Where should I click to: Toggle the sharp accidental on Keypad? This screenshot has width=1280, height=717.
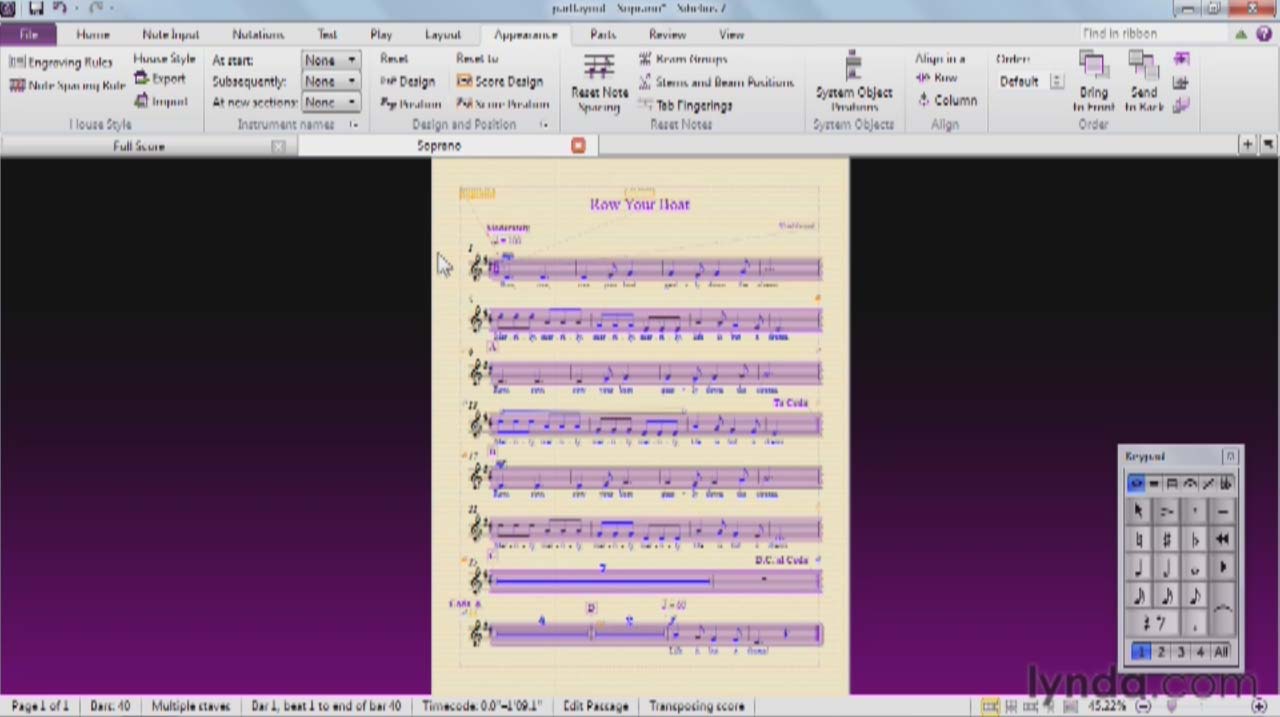pyautogui.click(x=1166, y=540)
